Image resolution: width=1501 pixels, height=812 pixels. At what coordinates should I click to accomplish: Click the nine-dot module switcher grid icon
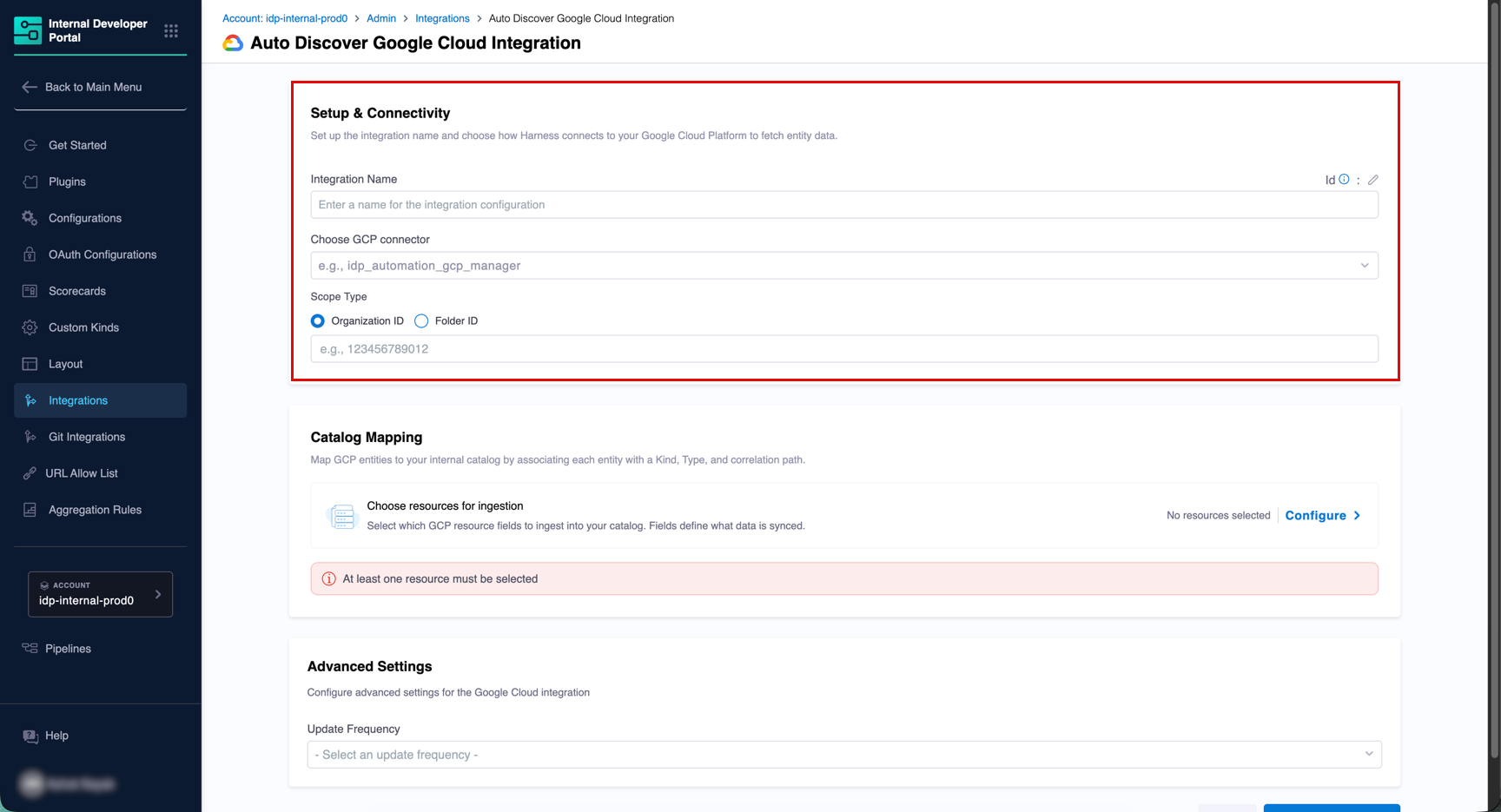click(x=171, y=31)
